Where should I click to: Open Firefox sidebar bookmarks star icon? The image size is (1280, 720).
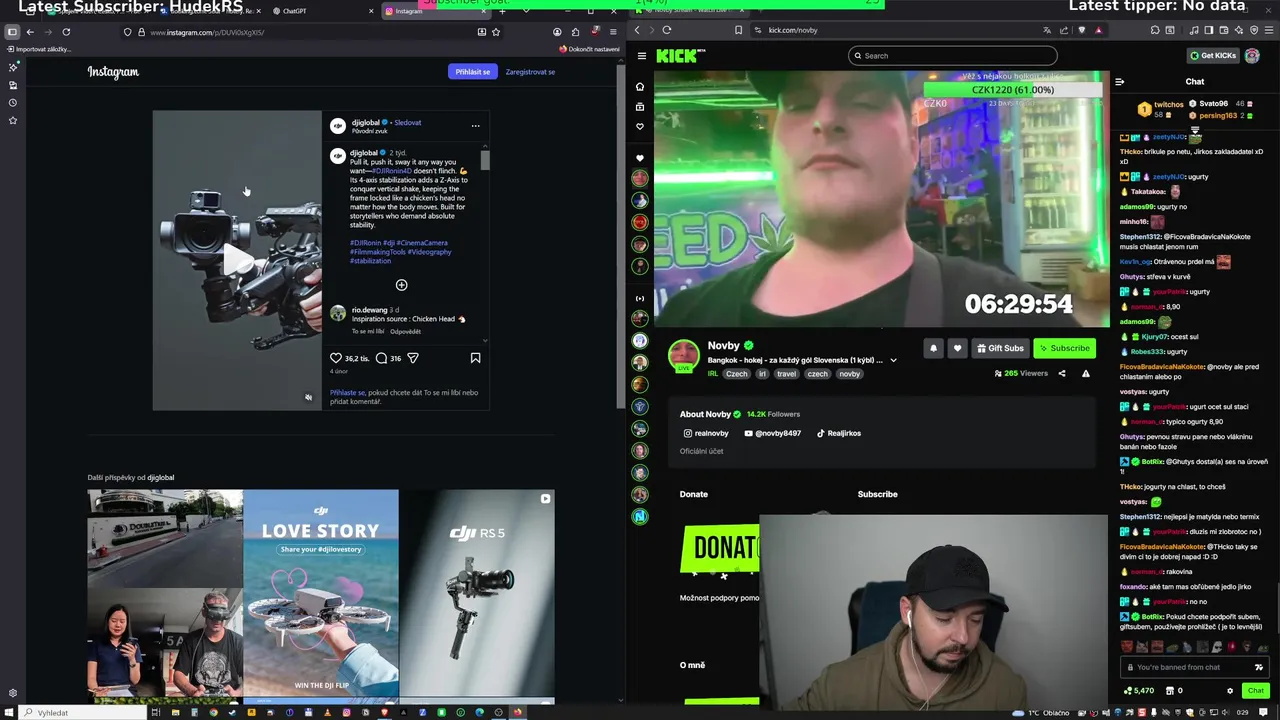point(13,120)
